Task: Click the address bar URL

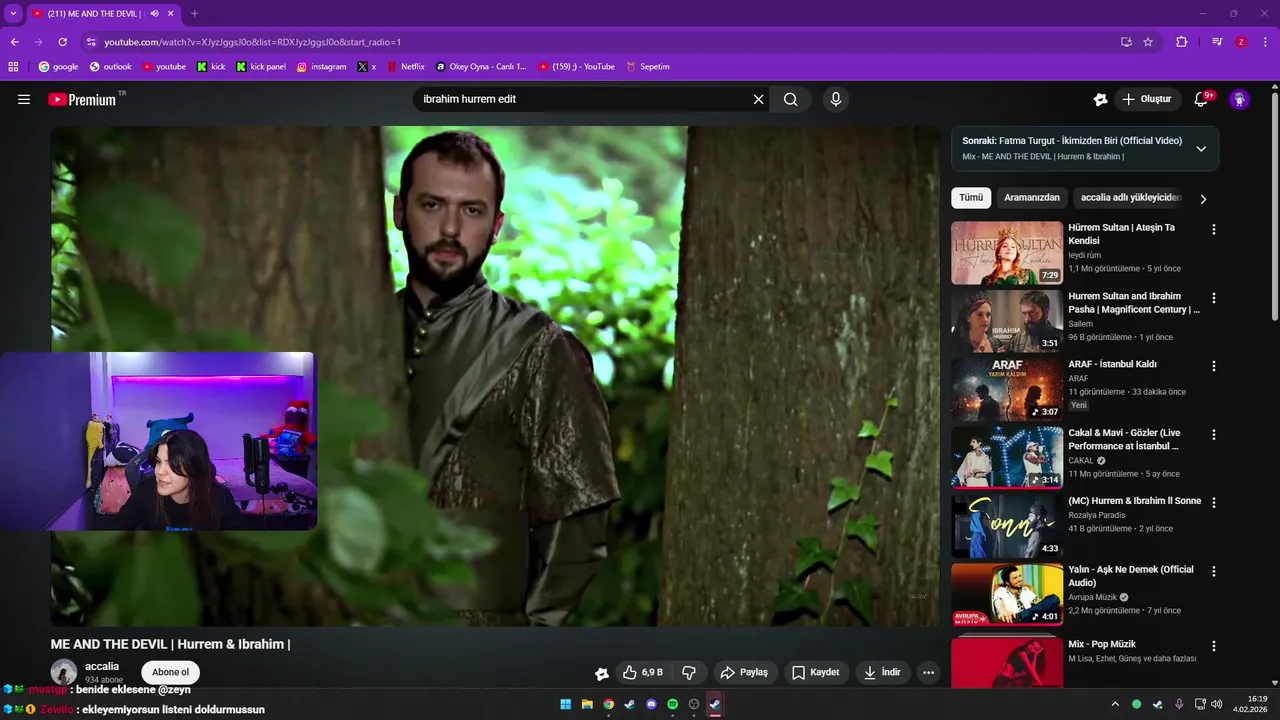Action: (x=252, y=42)
